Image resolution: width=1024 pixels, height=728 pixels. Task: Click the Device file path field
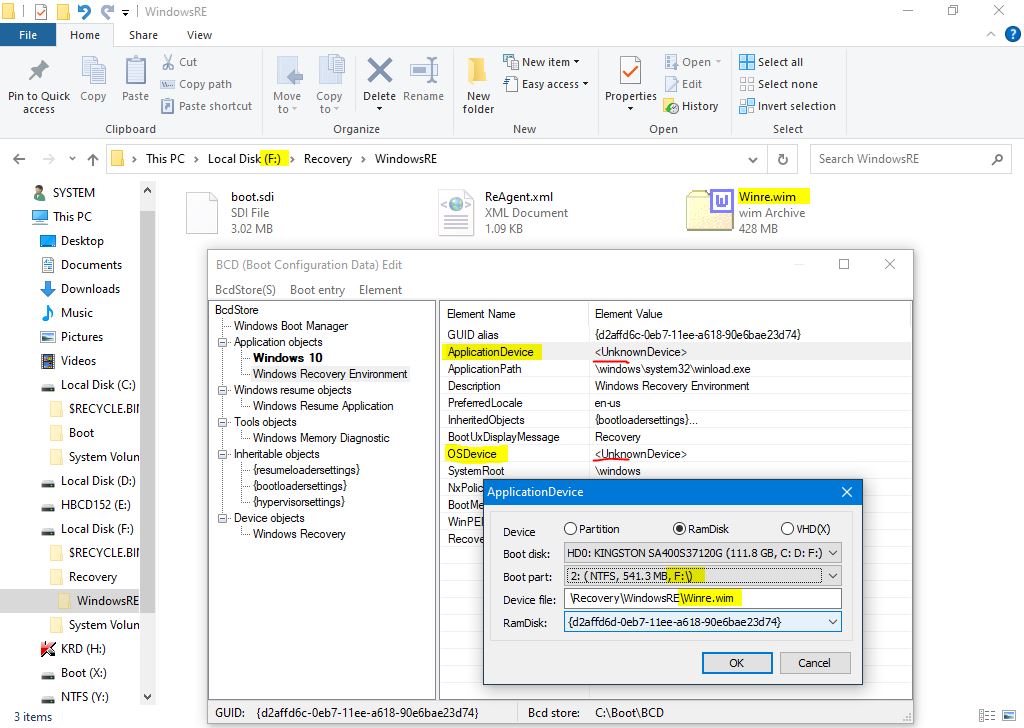click(x=702, y=598)
